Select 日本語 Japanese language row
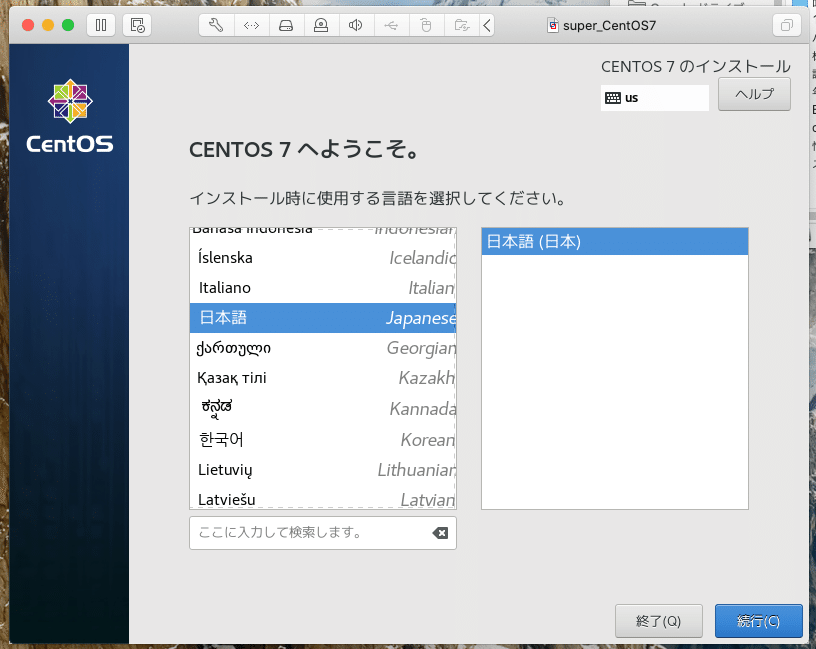This screenshot has height=649, width=816. pos(323,318)
